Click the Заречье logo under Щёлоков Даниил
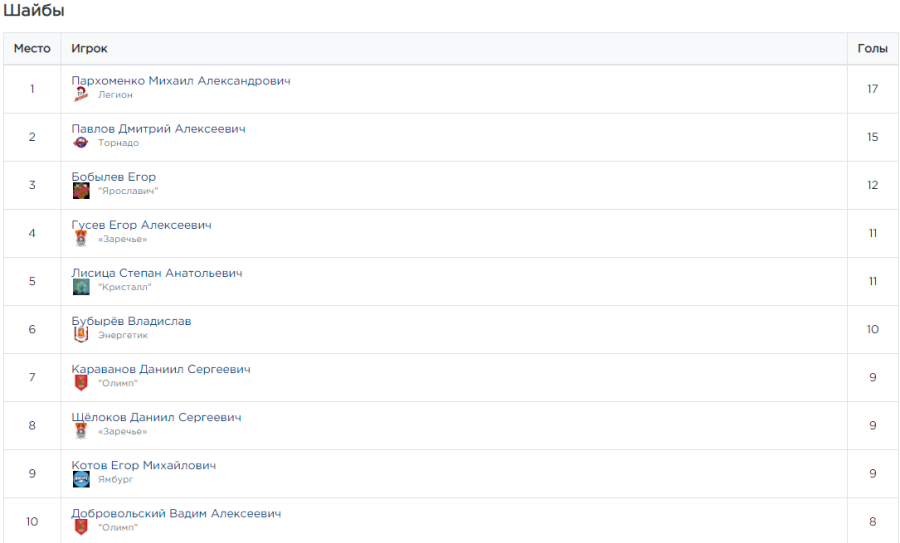 pos(81,431)
